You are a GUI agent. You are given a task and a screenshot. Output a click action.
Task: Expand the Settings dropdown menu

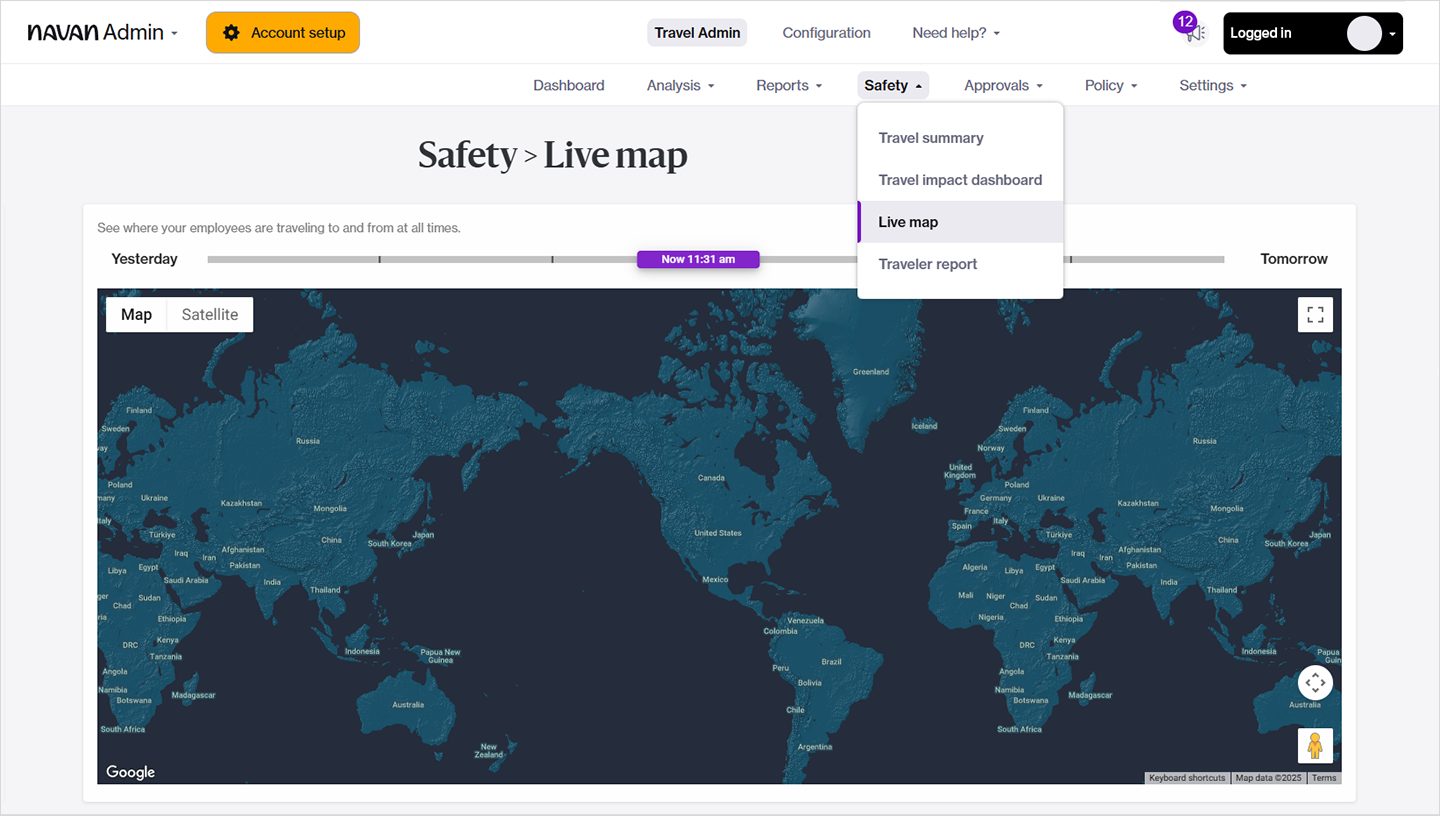click(x=1212, y=86)
